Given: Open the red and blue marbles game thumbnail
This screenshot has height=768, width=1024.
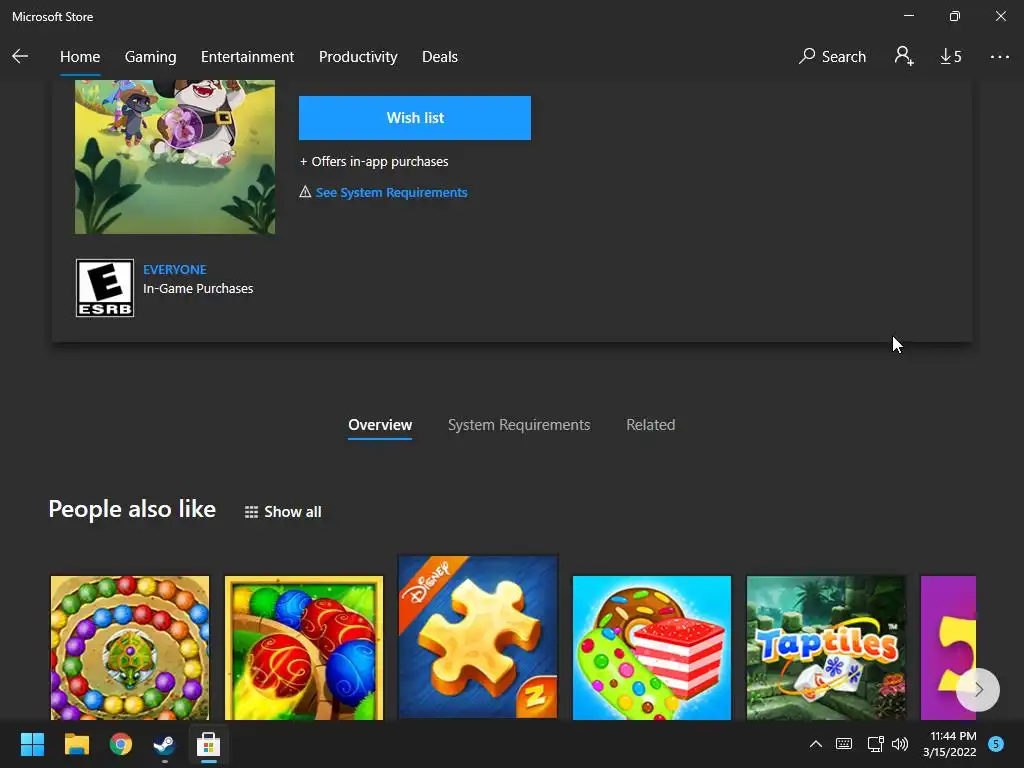Looking at the screenshot, I should point(304,648).
